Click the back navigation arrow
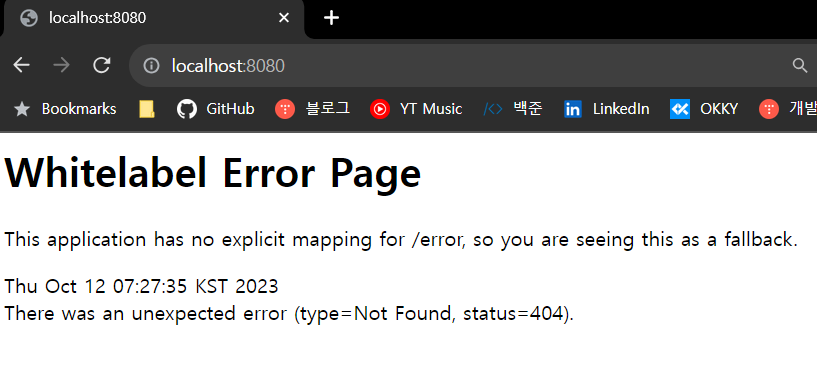 point(21,65)
